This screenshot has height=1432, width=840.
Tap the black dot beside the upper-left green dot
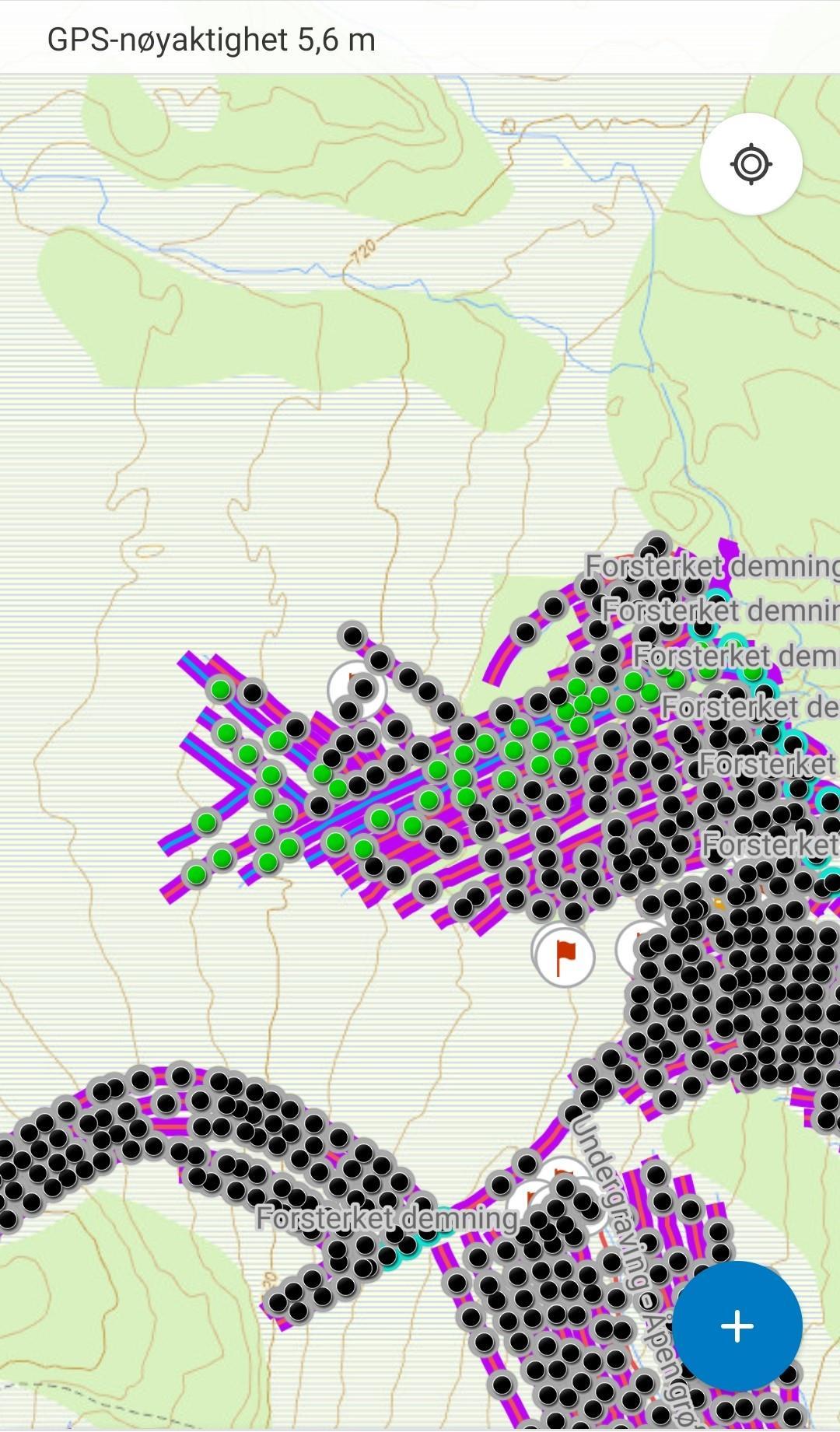pos(253,692)
